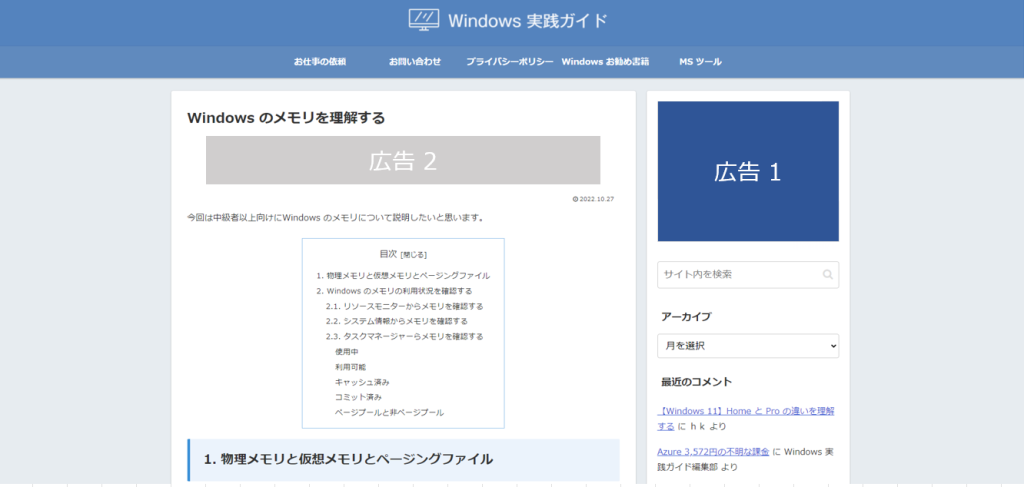Go to 2.2 システム情報からメモリを確認する
The height and width of the screenshot is (487, 1024).
point(397,321)
